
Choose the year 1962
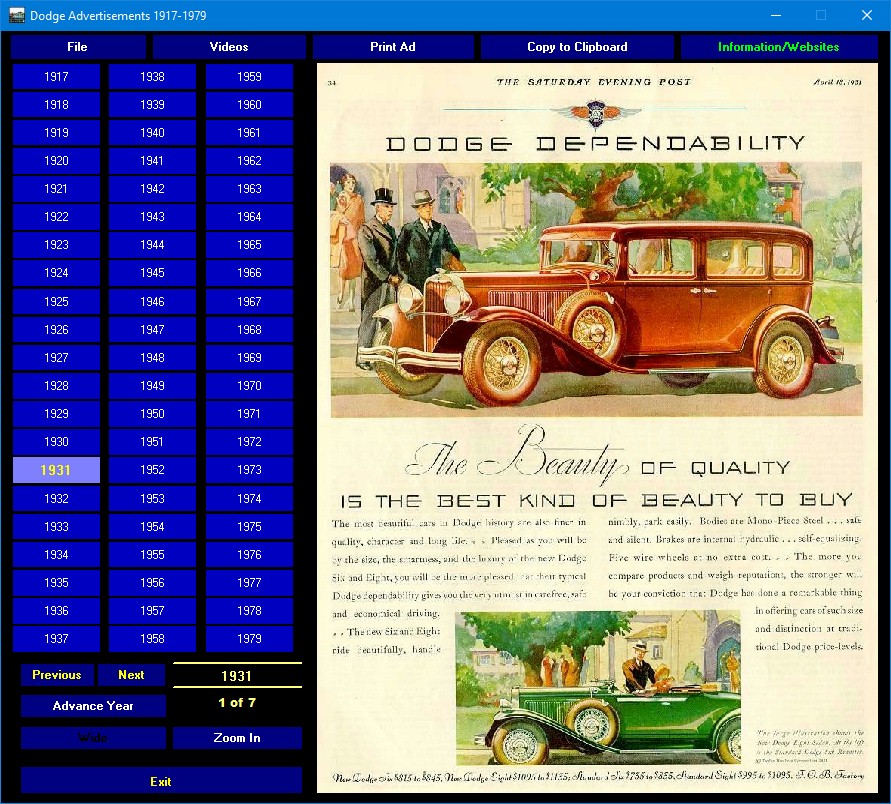249,161
